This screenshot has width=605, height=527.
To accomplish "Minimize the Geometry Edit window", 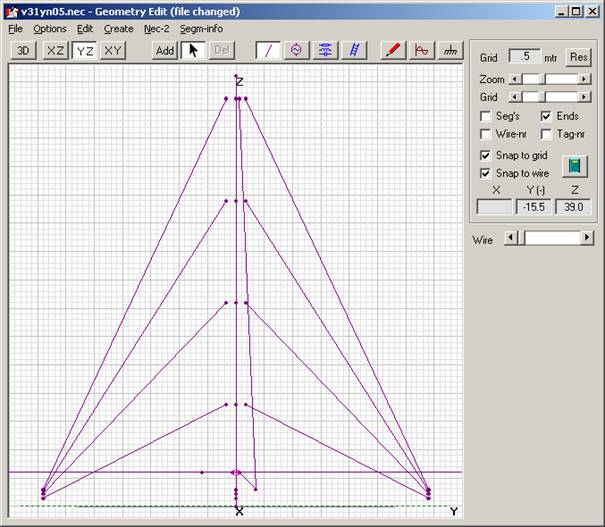I will coord(561,12).
